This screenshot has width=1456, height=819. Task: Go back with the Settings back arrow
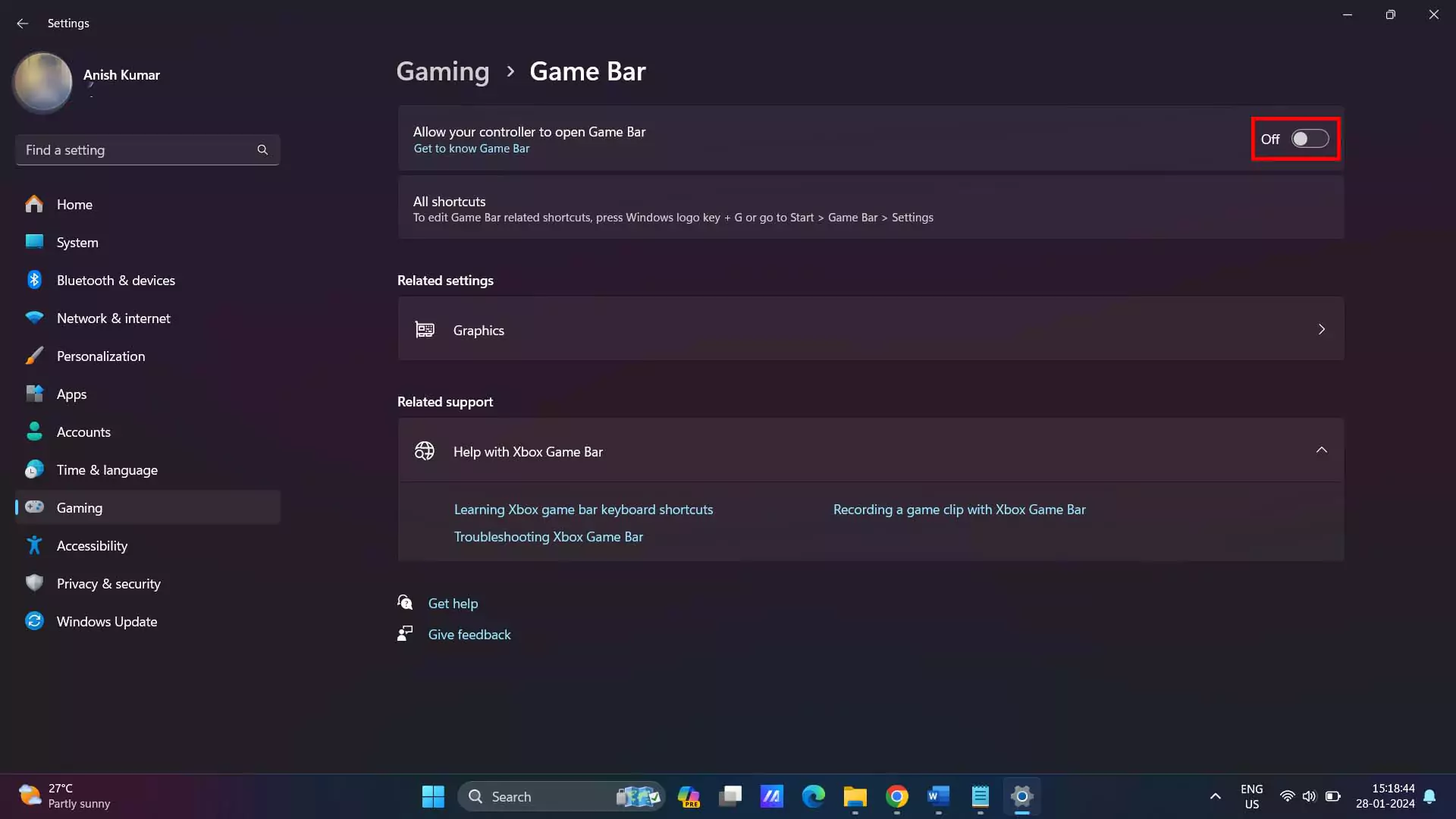[x=22, y=24]
